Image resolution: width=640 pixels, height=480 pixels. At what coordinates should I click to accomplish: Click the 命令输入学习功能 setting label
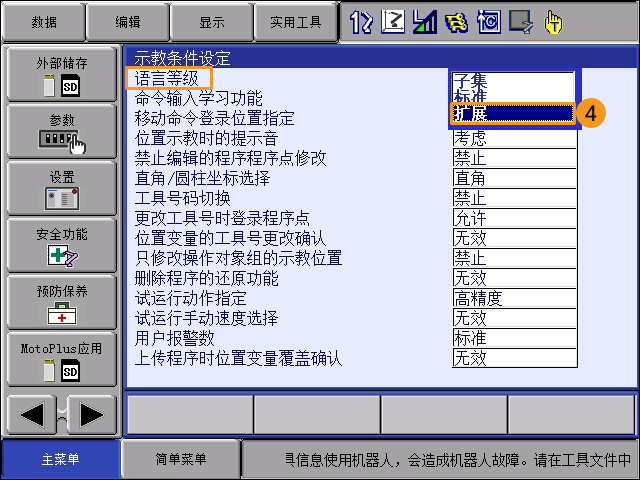click(x=198, y=98)
